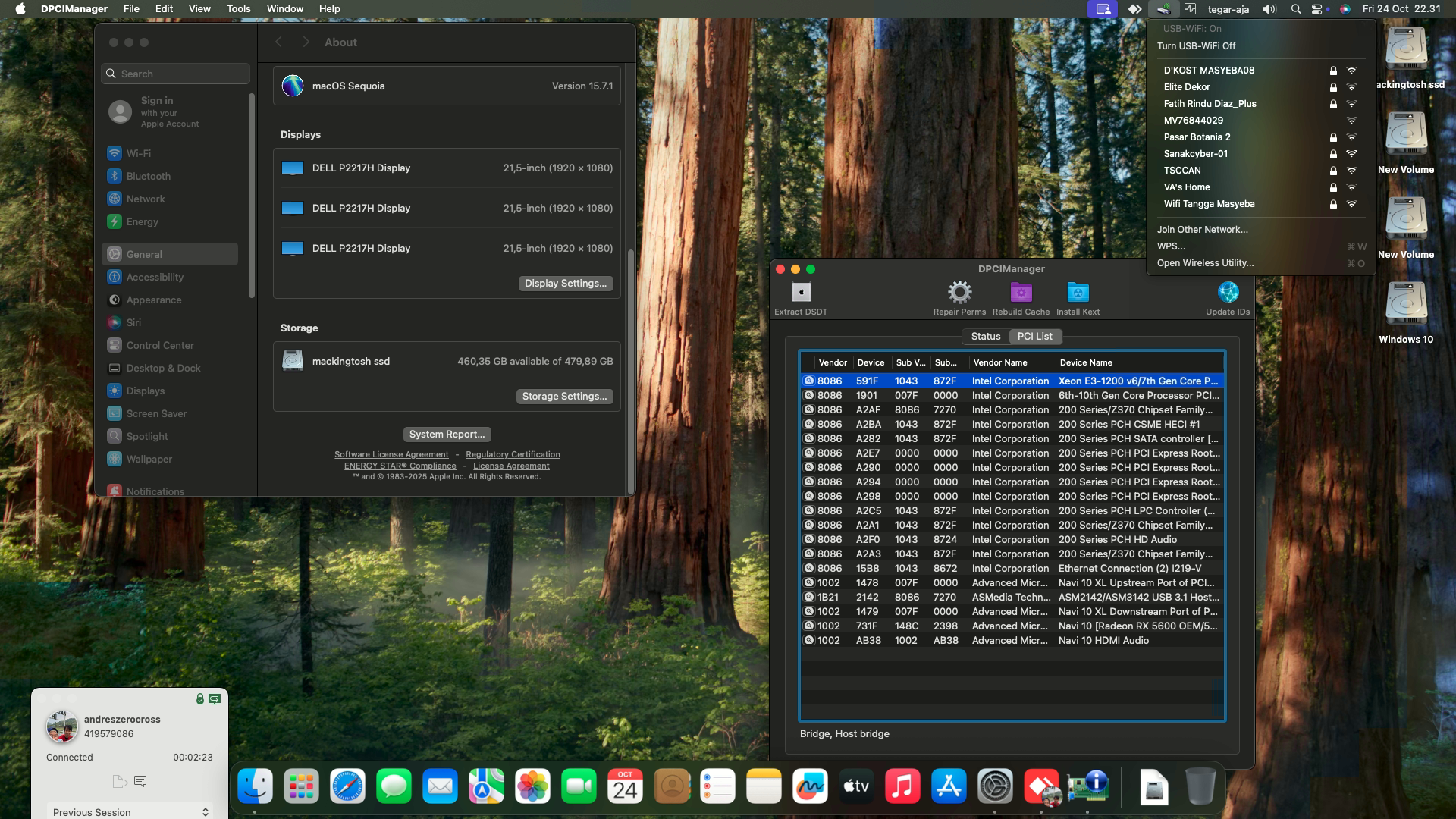
Task: Open Wi-Fi in the Settings sidebar
Action: [x=170, y=153]
